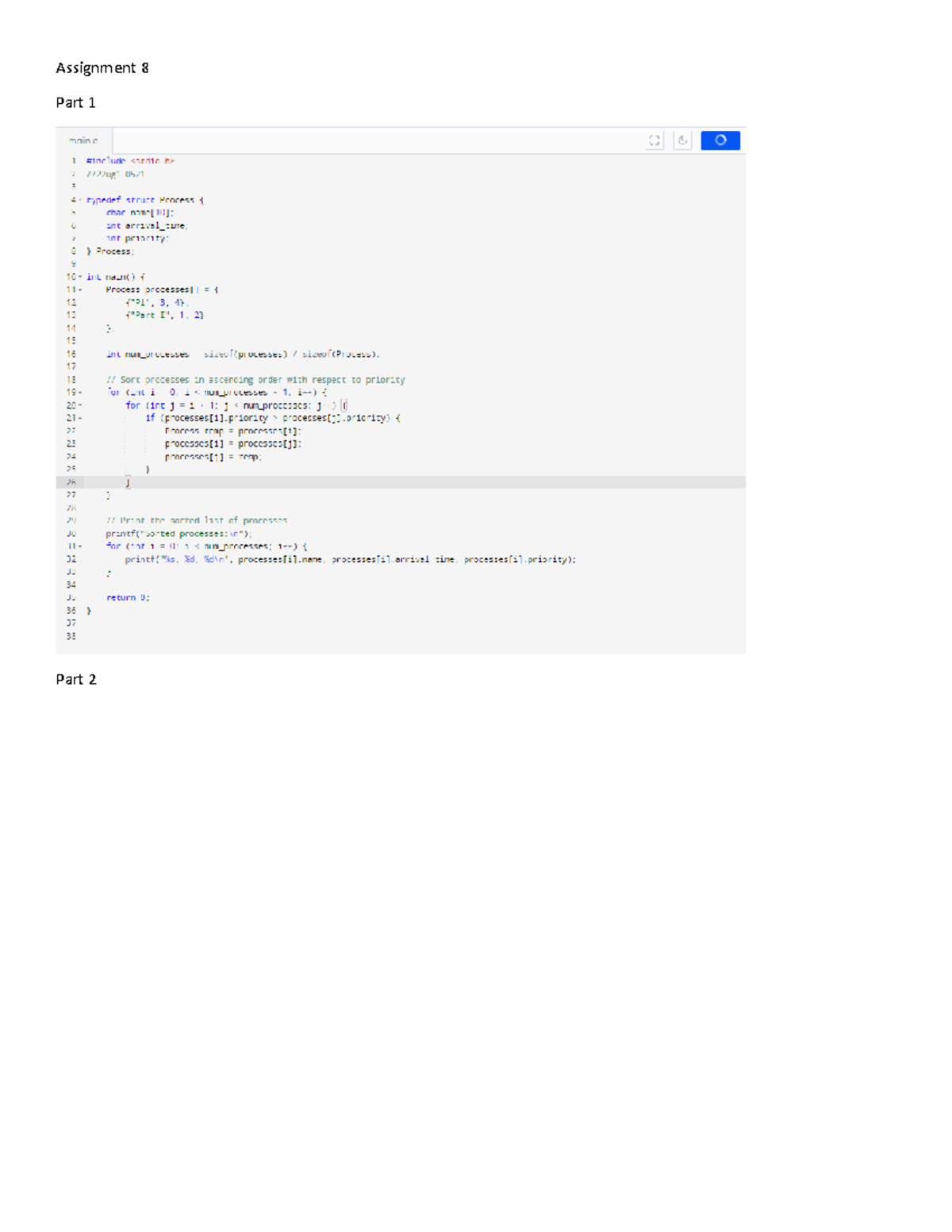Viewport: 952px width, 1232px height.
Task: Click the Part 2 heading
Action: point(75,679)
